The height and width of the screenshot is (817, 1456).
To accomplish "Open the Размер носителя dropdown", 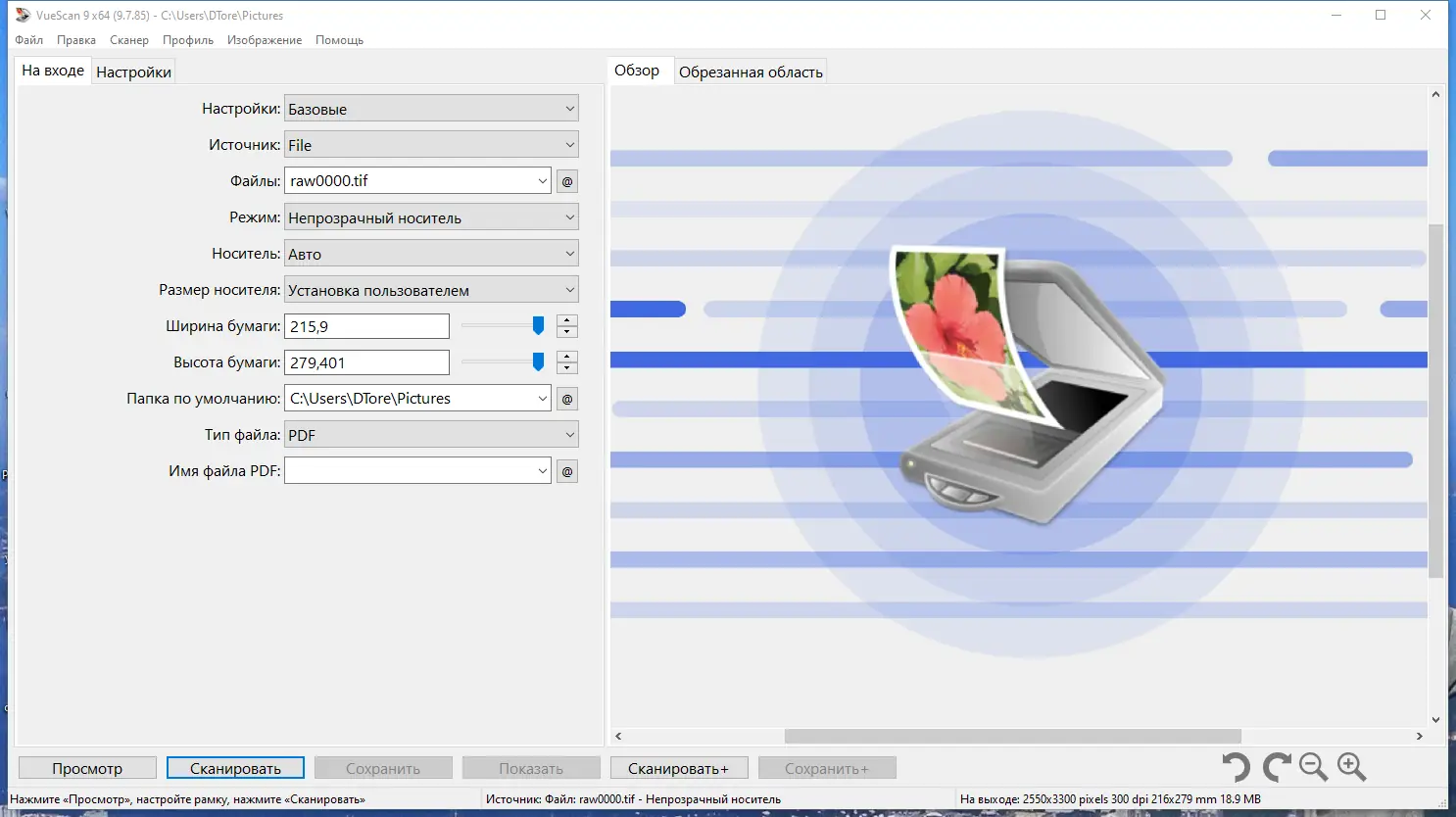I will point(431,290).
